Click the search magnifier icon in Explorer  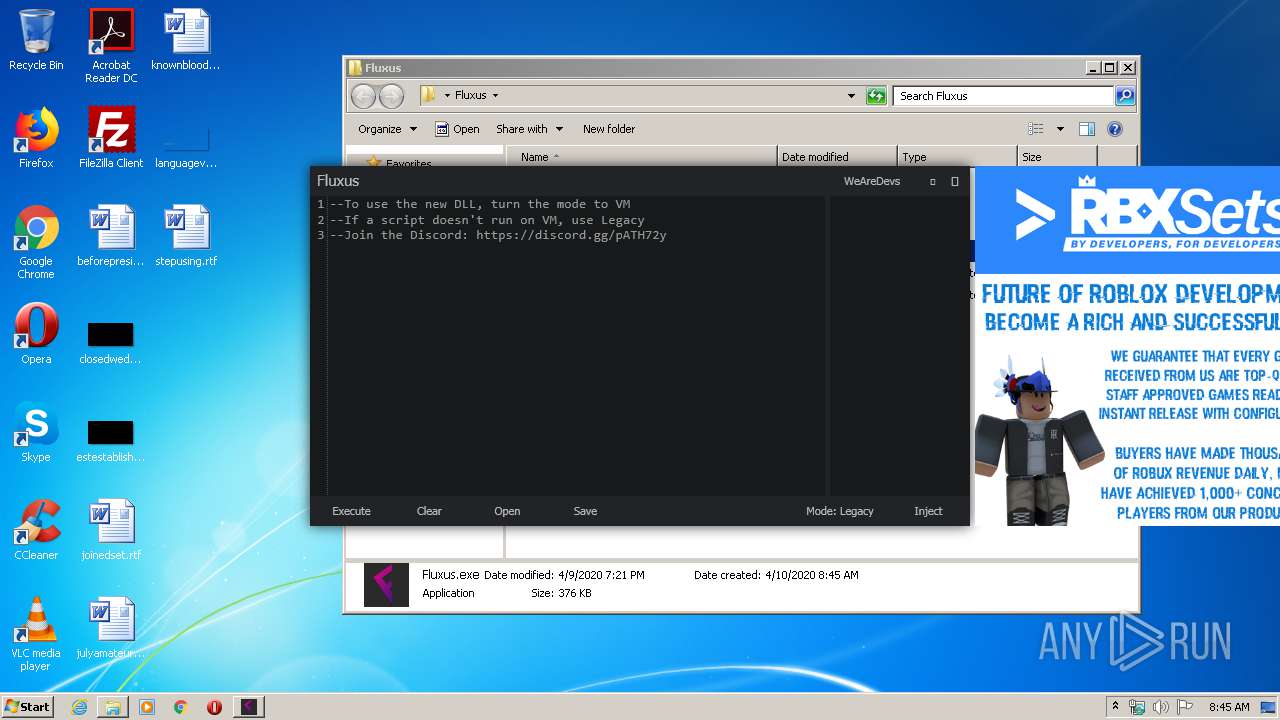(x=1125, y=96)
